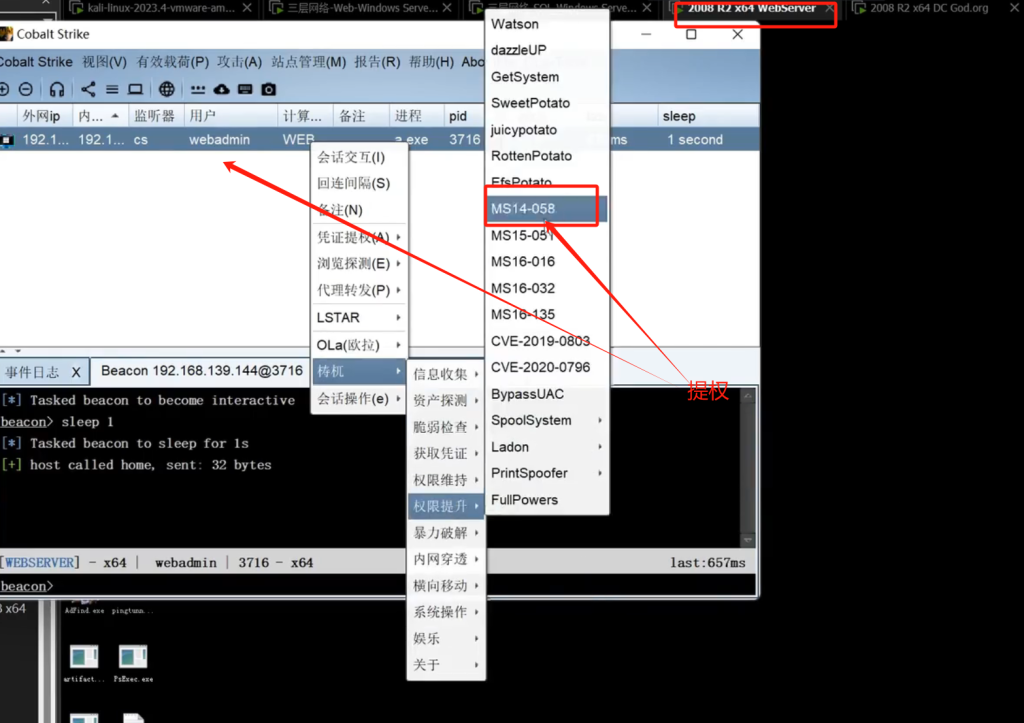
Task: Open 会话交互(I) from context menu
Action: 359,157
